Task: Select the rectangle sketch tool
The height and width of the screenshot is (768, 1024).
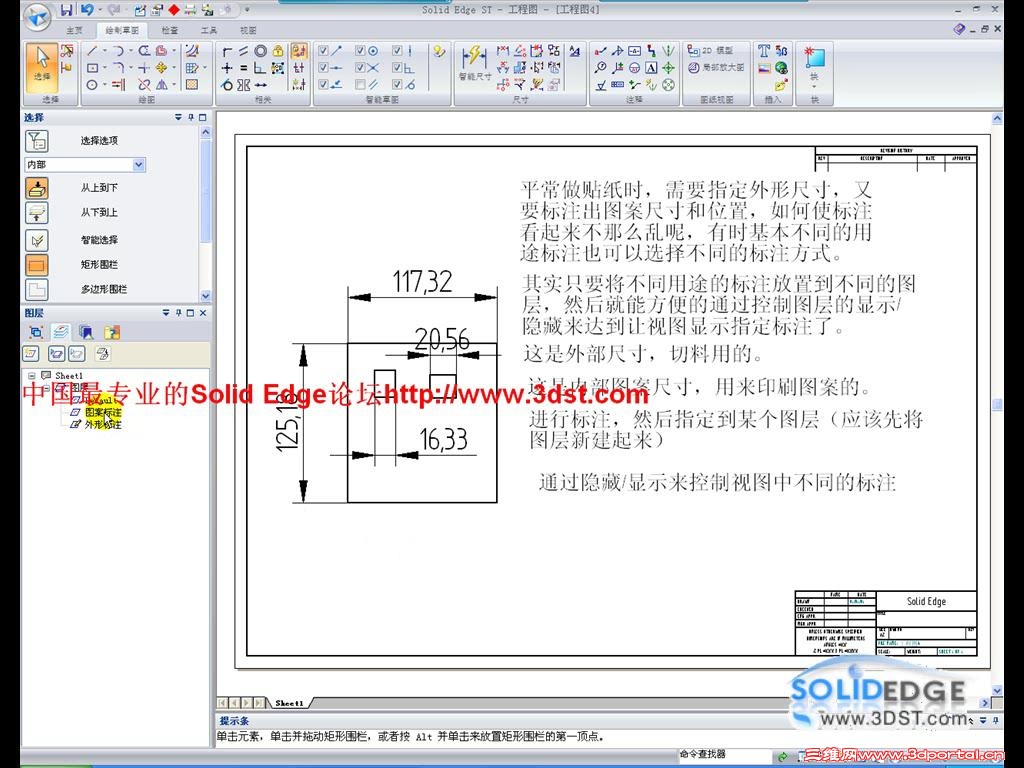Action: tap(93, 67)
